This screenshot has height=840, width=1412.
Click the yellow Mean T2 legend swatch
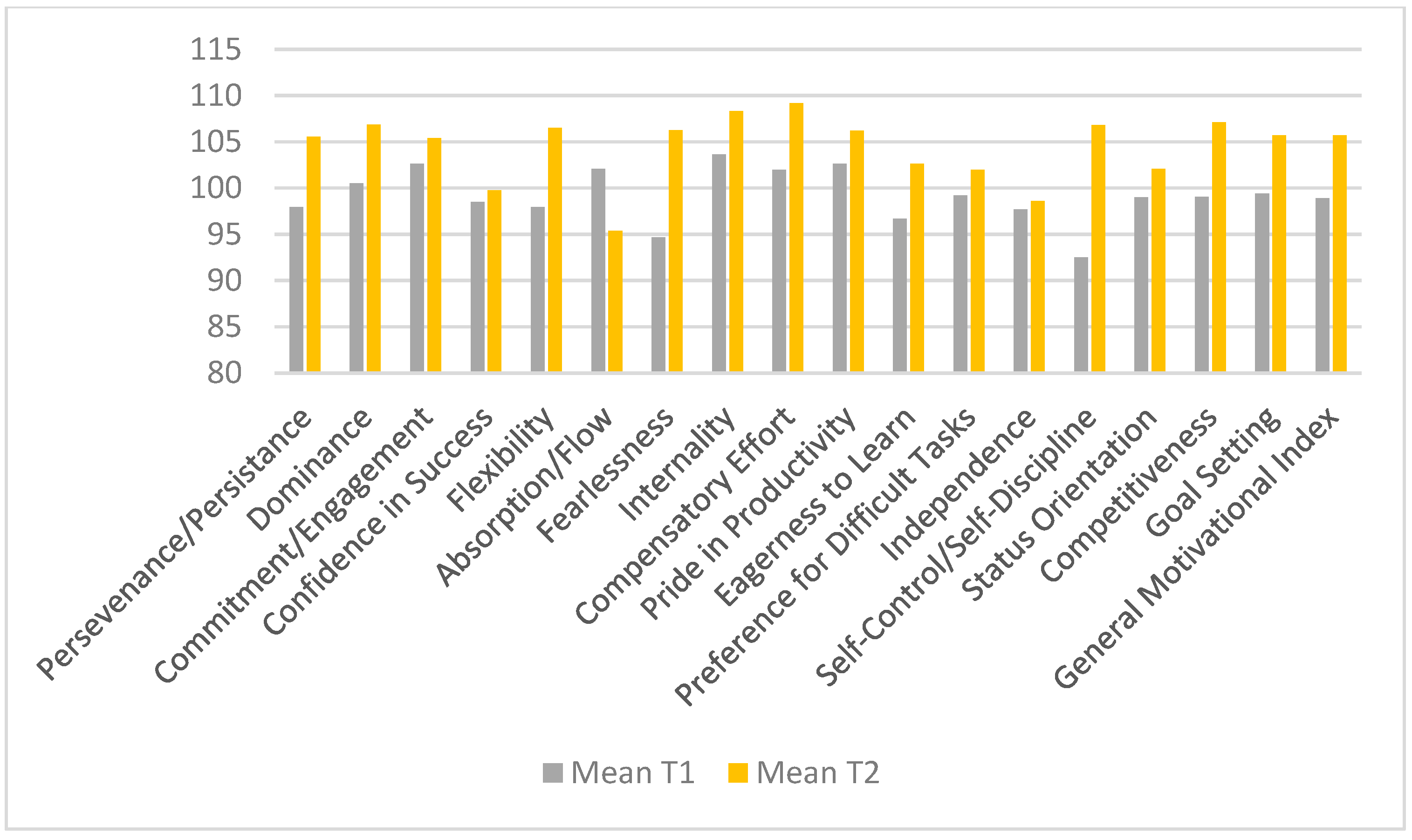pos(737,772)
